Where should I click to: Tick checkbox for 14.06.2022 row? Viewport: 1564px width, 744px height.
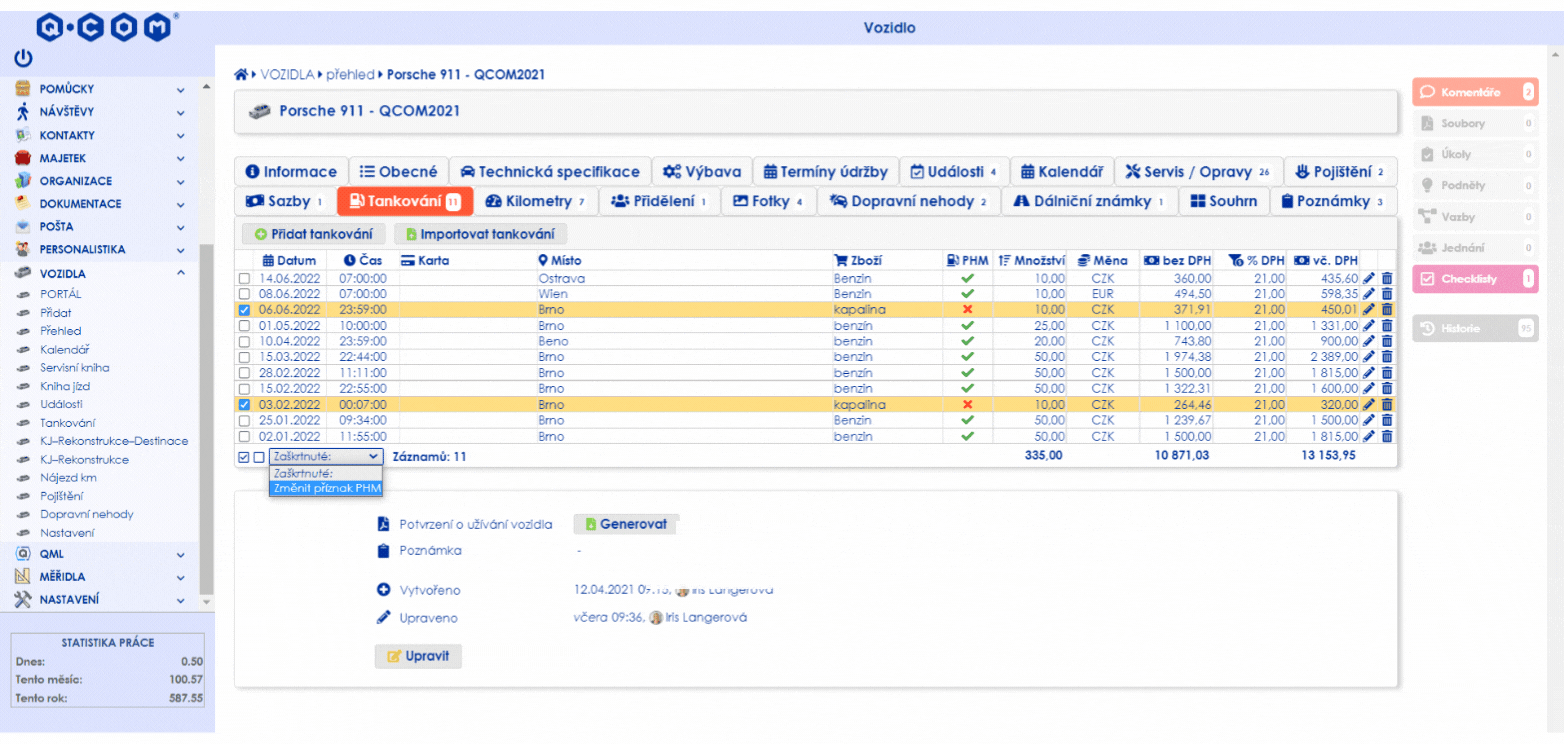point(244,279)
